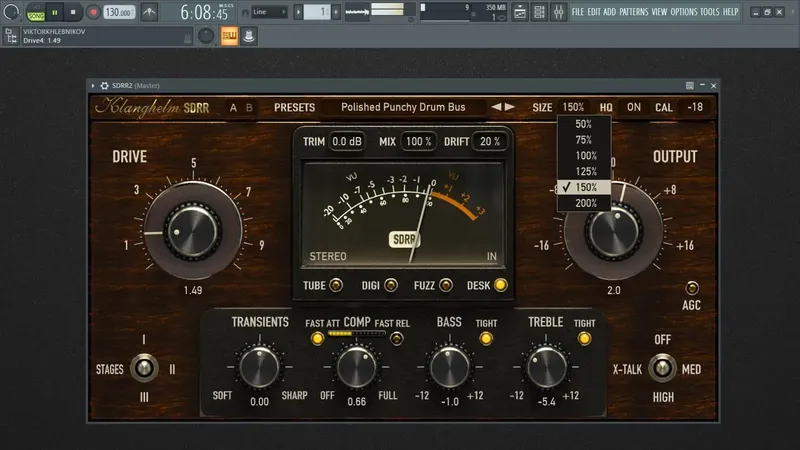Open the Line snap dropdown
This screenshot has height=450, width=800.
[269, 12]
